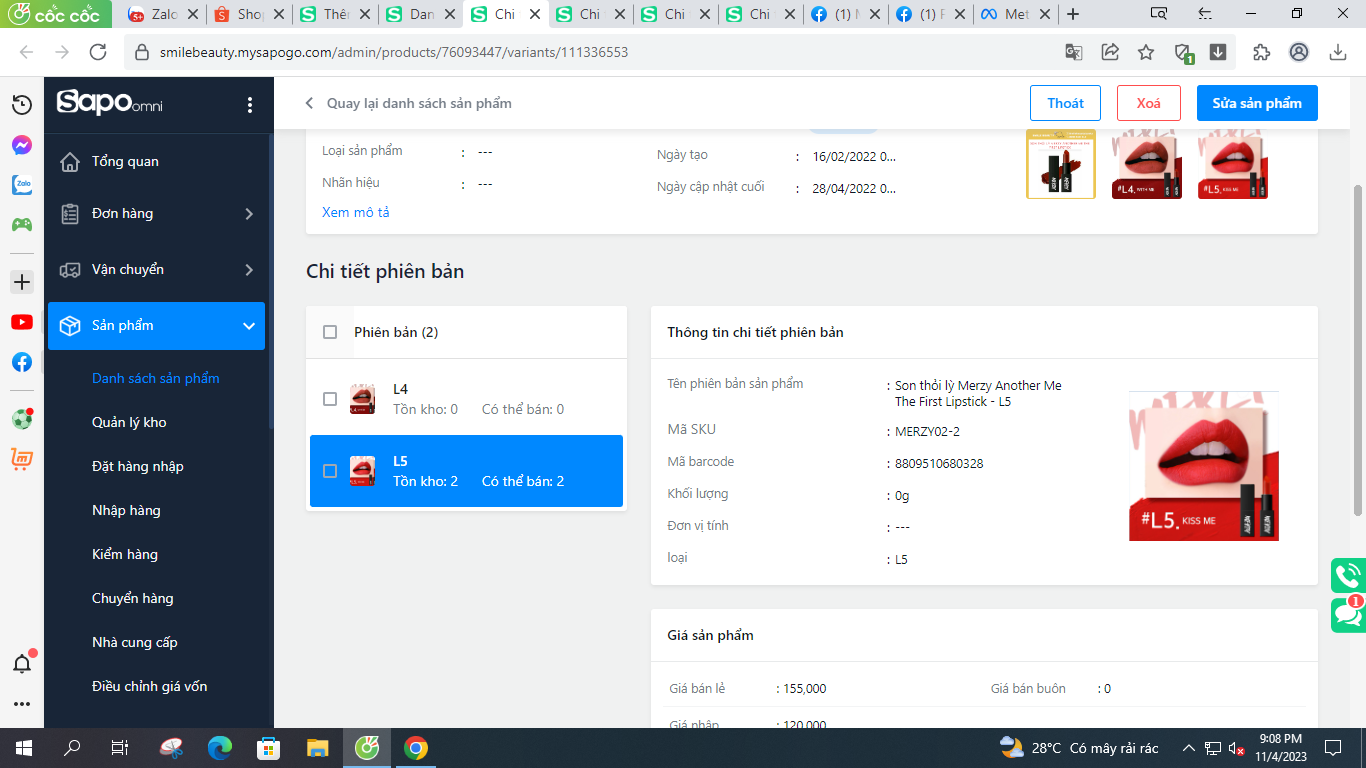Tick the Phiên bản (2) select-all checkbox

(330, 332)
